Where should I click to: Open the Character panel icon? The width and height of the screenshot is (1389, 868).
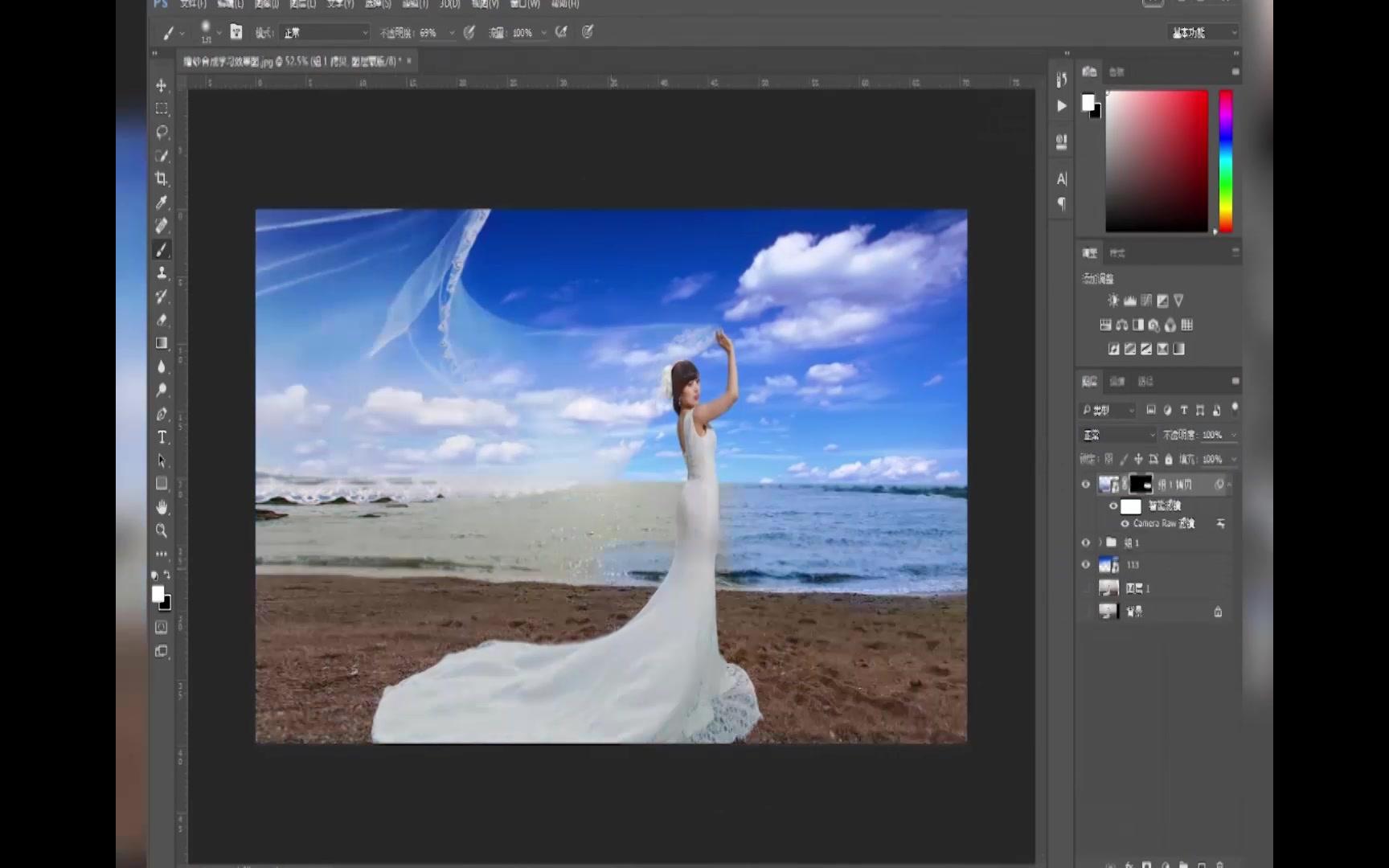(x=1061, y=179)
